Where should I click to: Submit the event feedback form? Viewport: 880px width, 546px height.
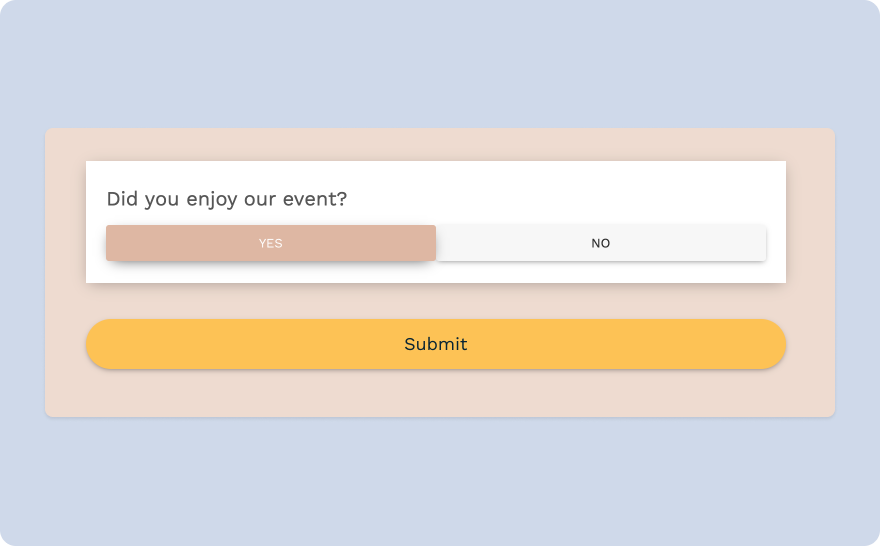coord(436,344)
